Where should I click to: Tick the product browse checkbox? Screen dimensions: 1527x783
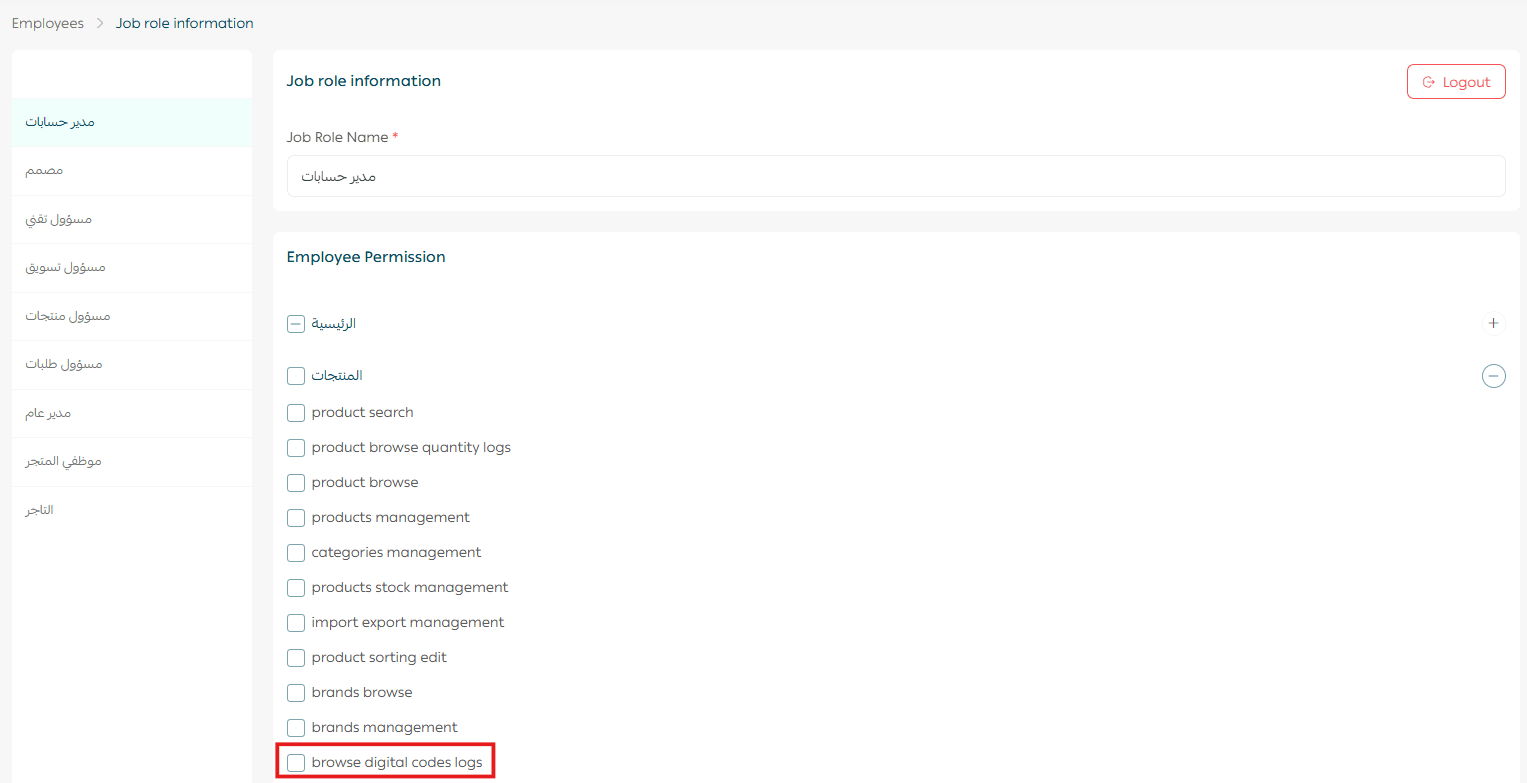coord(296,483)
